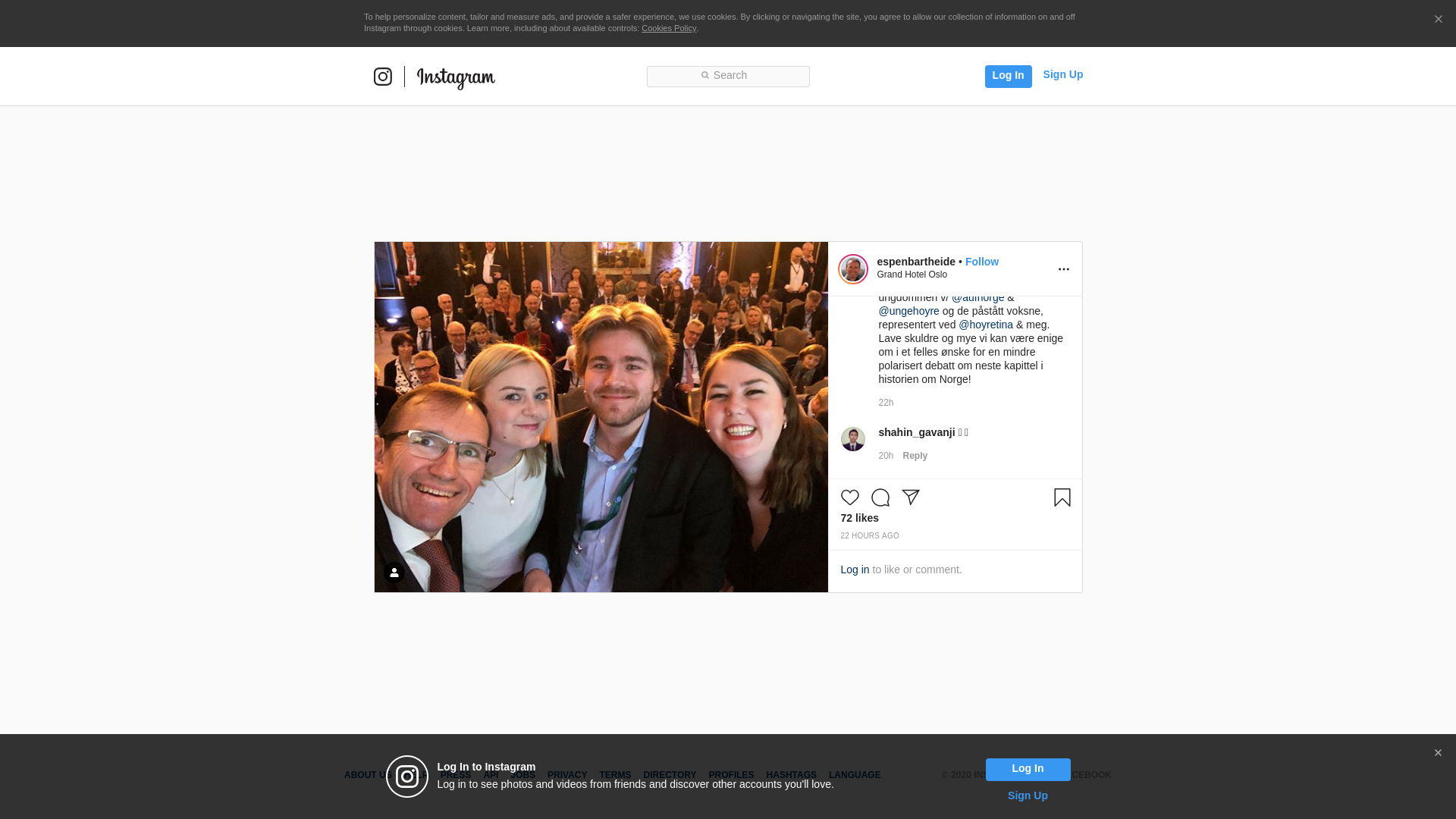The width and height of the screenshot is (1456, 819).
Task: Click the Instagram camera glyph logo
Action: tap(383, 77)
